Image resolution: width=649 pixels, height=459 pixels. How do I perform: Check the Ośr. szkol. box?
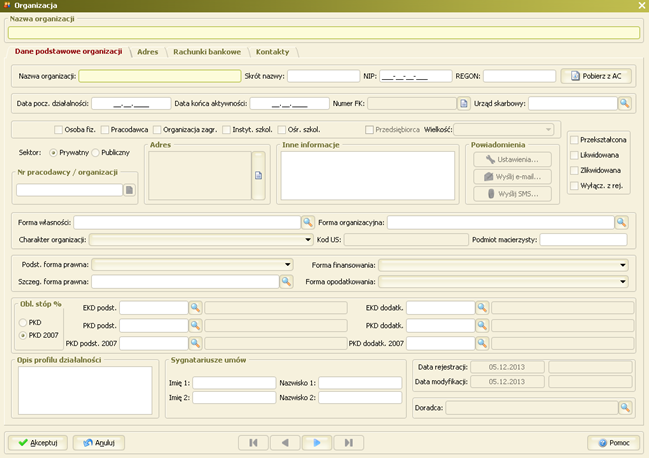coord(282,130)
